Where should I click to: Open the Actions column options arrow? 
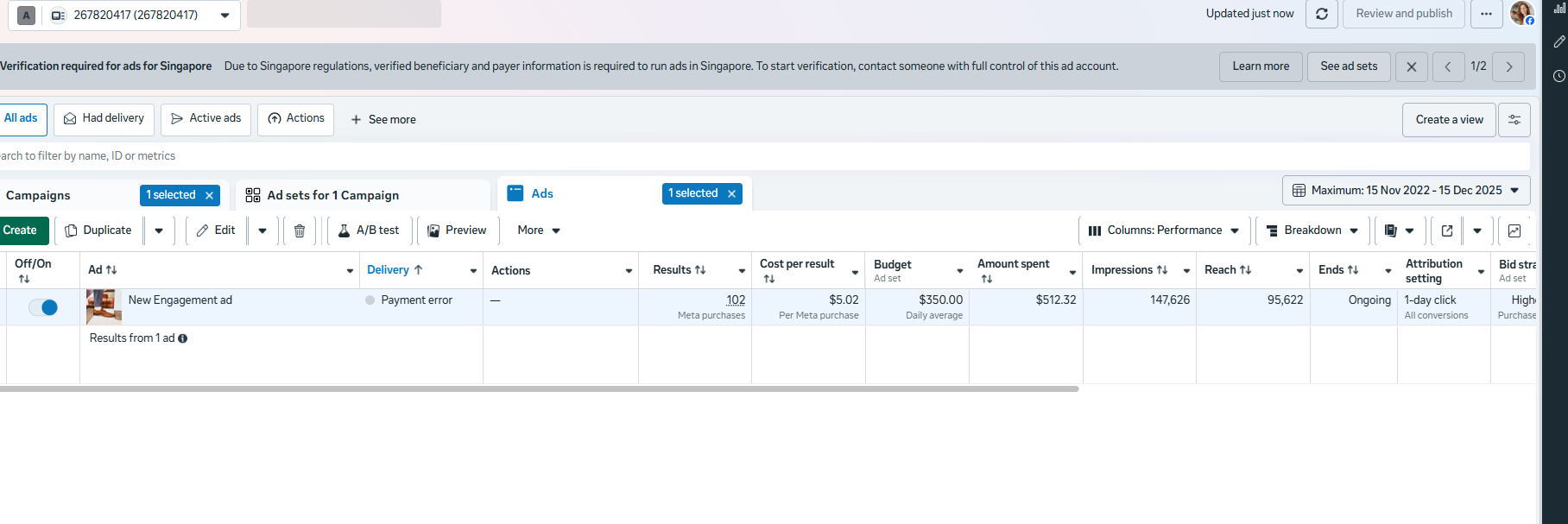tap(629, 271)
